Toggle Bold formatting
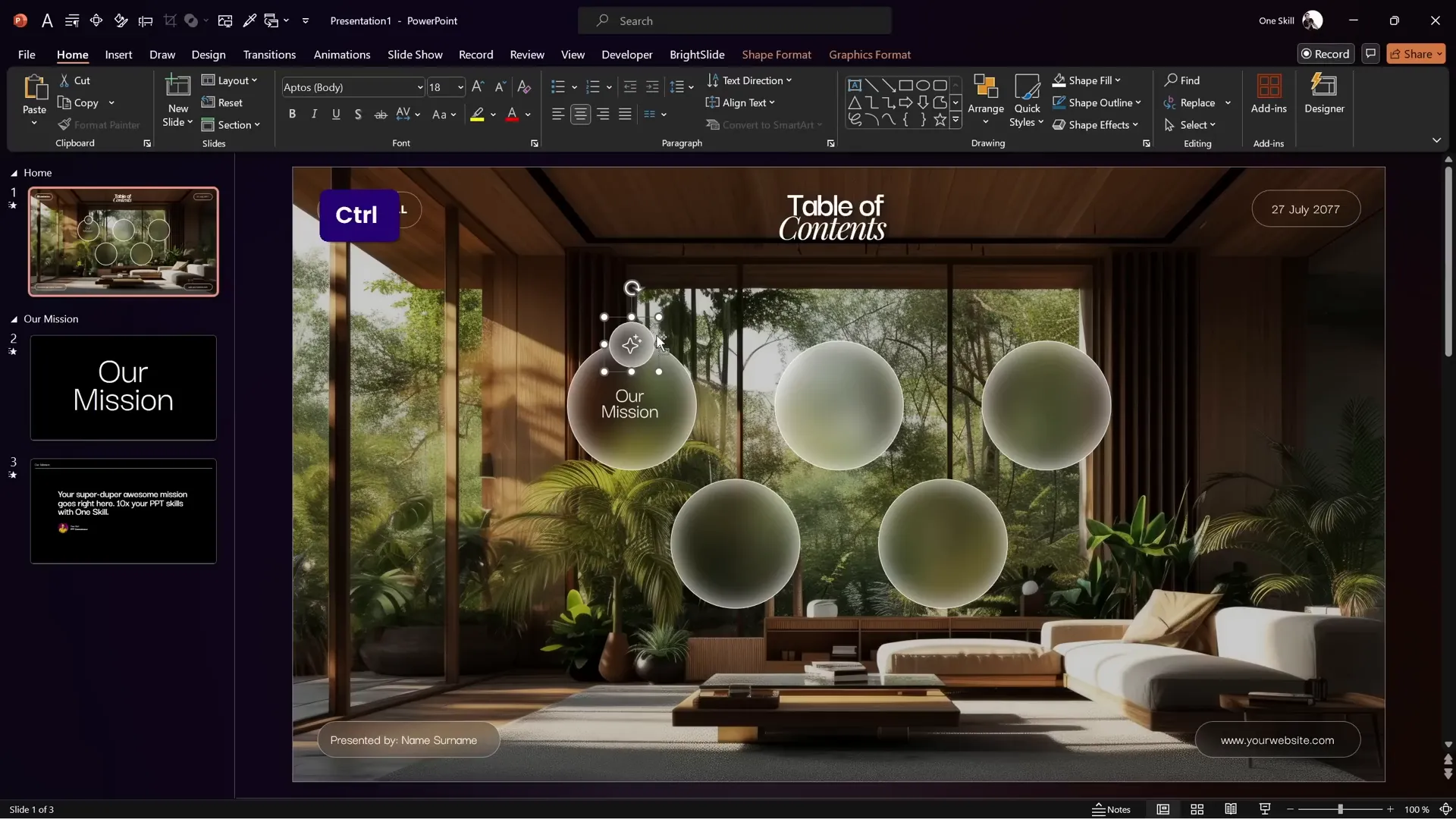The width and height of the screenshot is (1456, 819). [x=292, y=114]
